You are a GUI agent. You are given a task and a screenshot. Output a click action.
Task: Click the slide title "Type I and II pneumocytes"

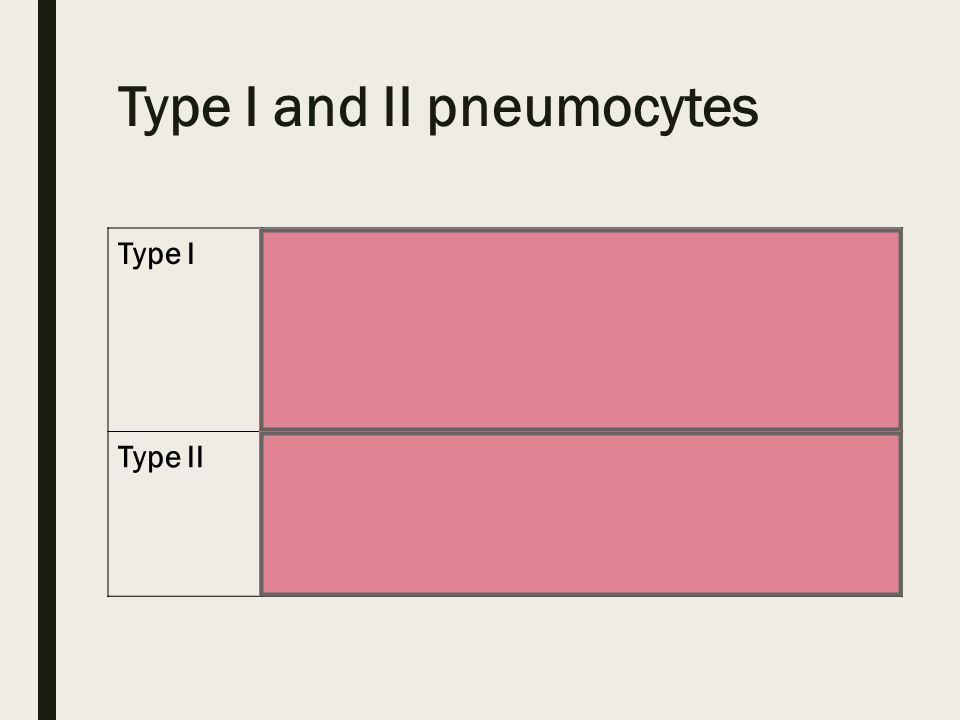pos(438,108)
